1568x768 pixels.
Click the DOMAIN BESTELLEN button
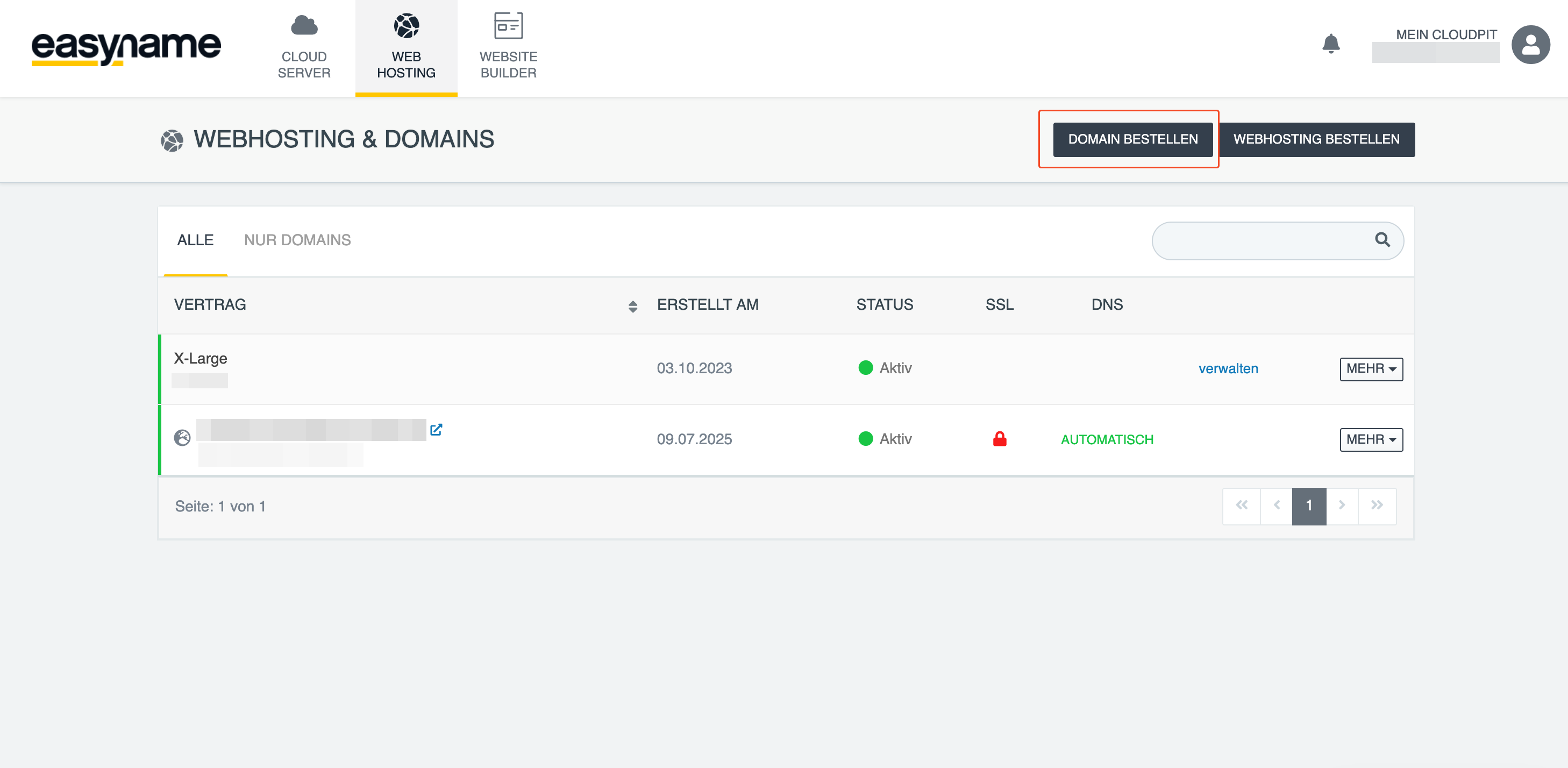[x=1132, y=139]
